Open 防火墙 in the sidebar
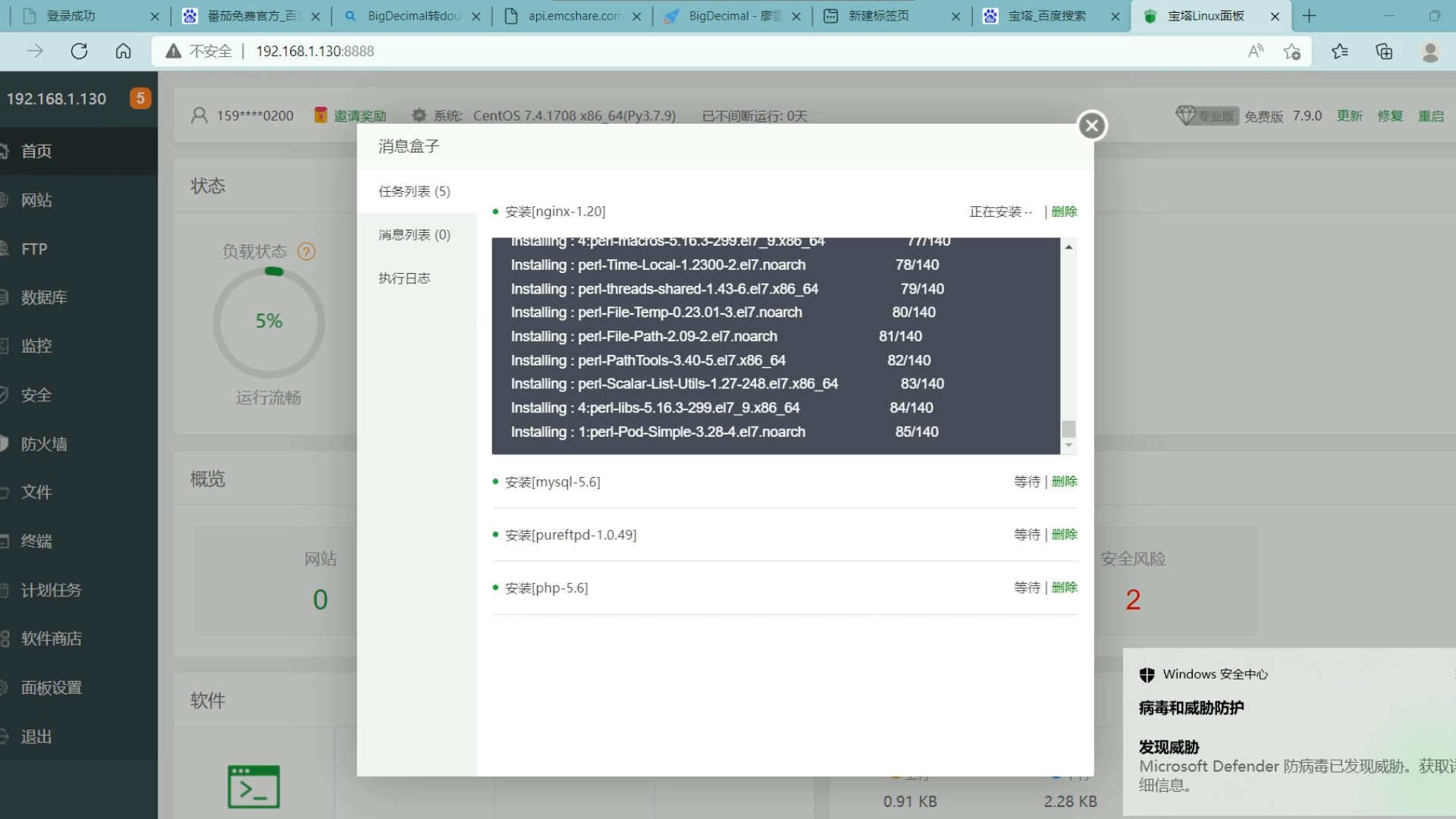The width and height of the screenshot is (1456, 819). 79,444
